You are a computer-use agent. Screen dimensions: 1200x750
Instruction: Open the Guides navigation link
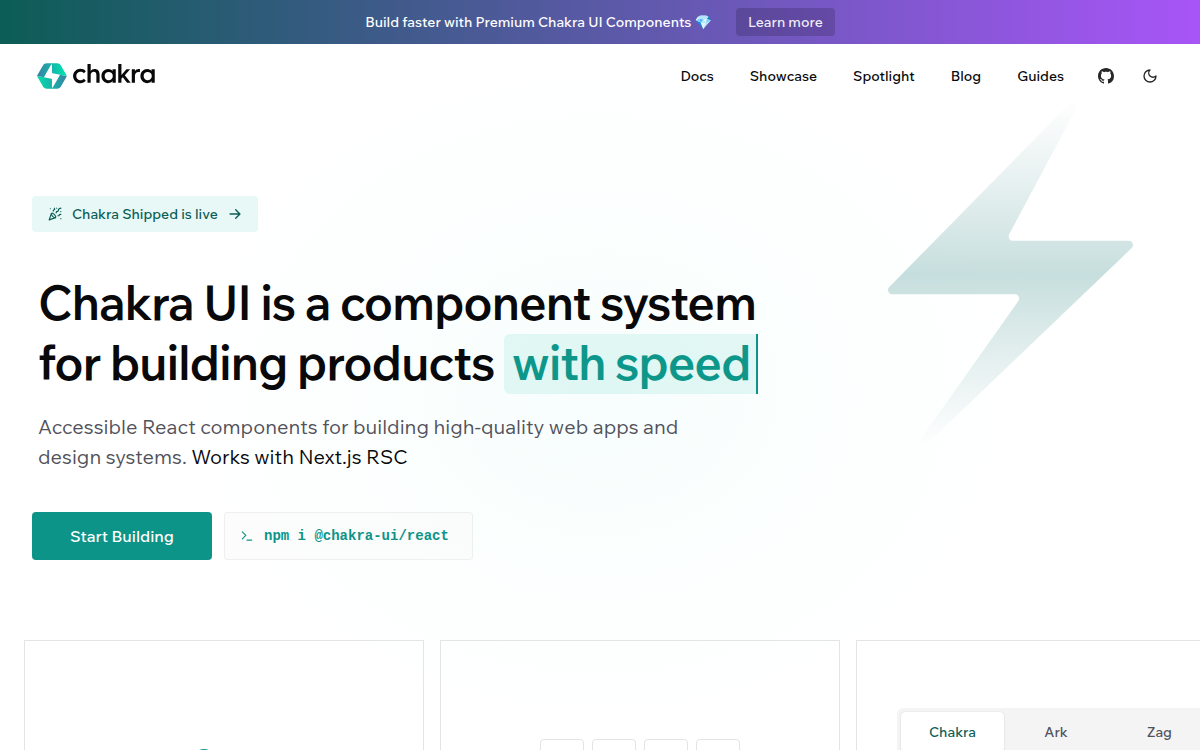pos(1041,76)
